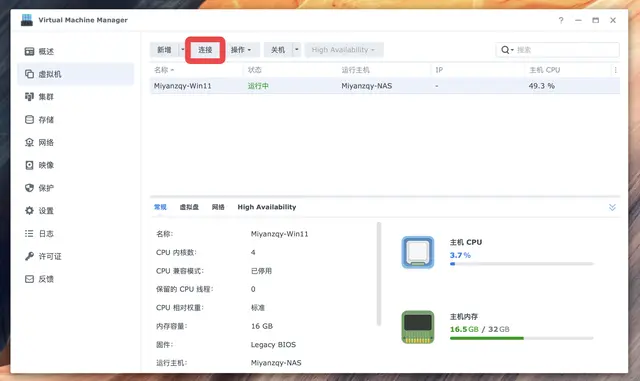Click the help question mark icon

point(561,20)
